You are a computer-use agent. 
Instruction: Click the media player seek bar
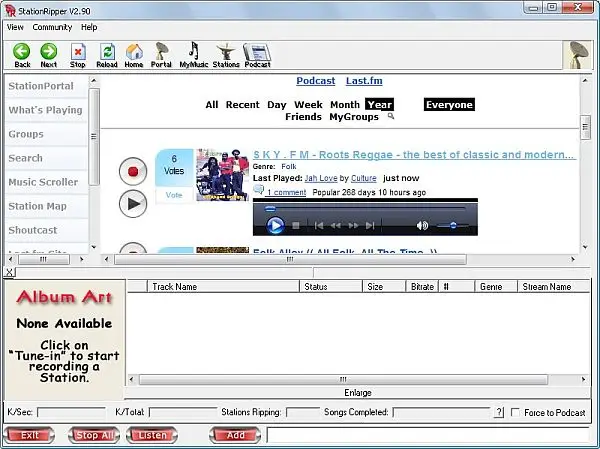point(365,209)
